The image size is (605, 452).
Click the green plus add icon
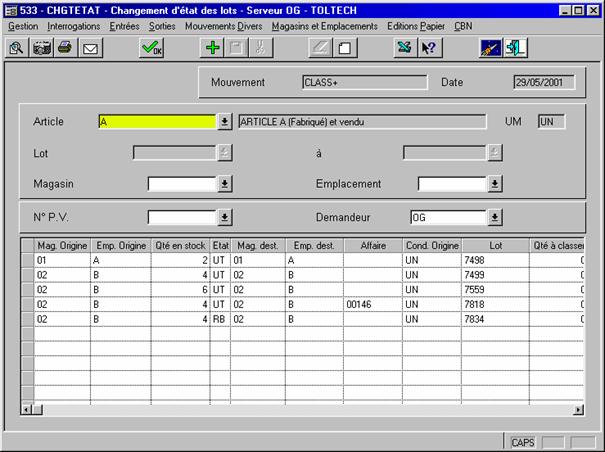212,48
